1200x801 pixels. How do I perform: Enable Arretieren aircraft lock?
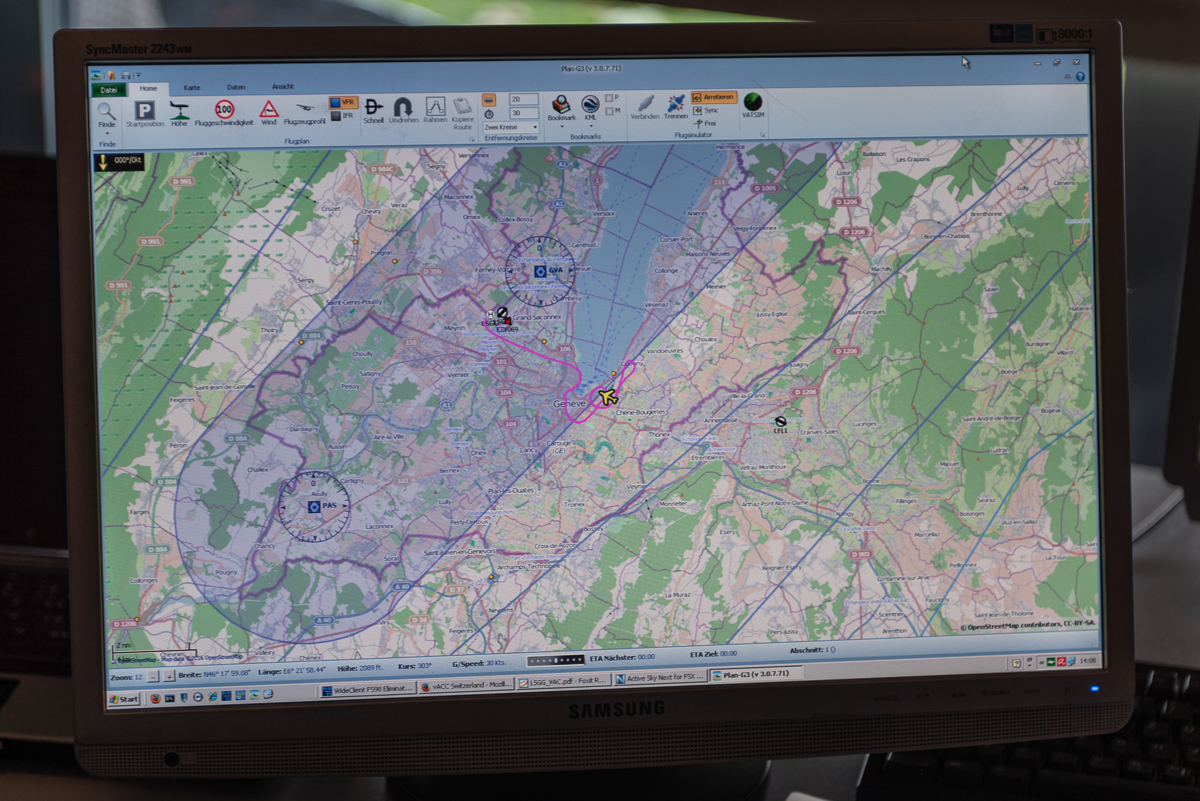click(713, 96)
